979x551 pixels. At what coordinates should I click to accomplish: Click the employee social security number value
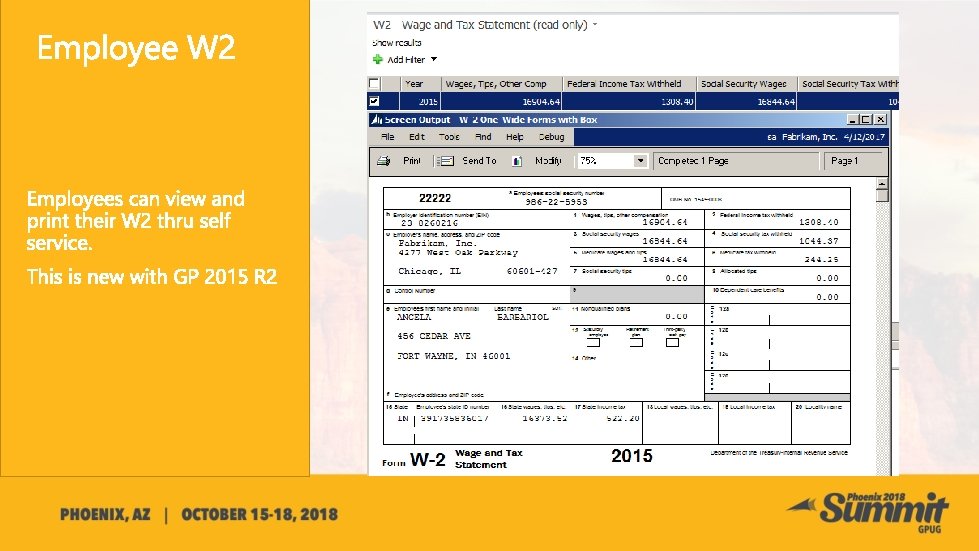point(556,202)
